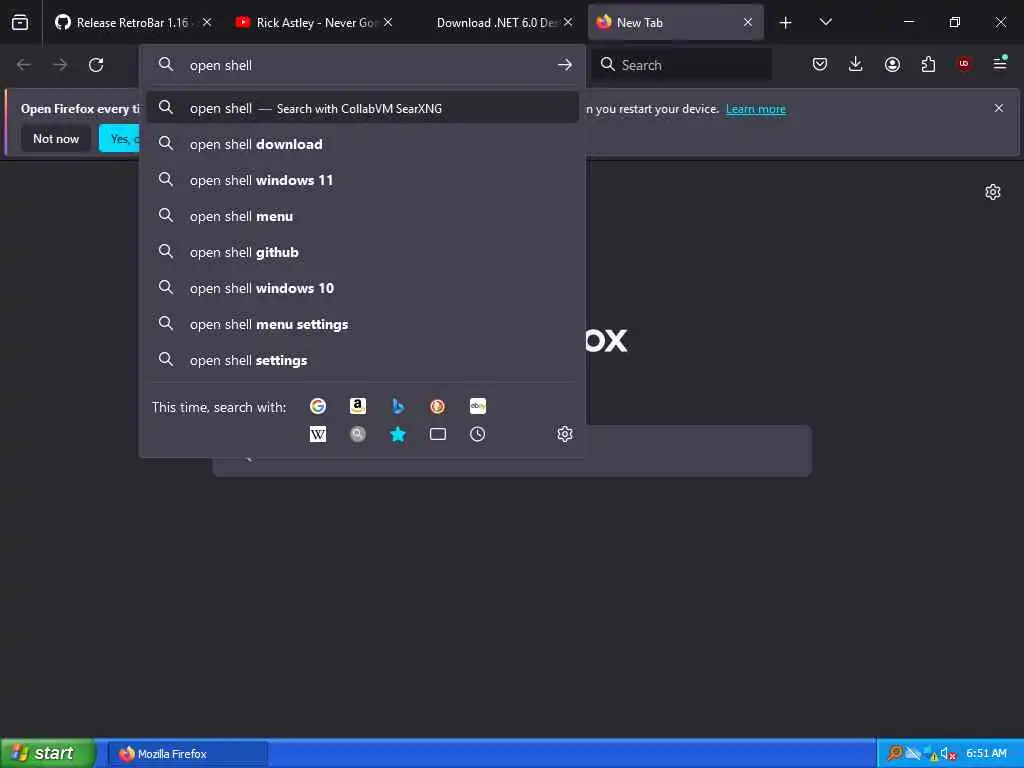Click in the address bar text 'open shell'

(x=221, y=65)
